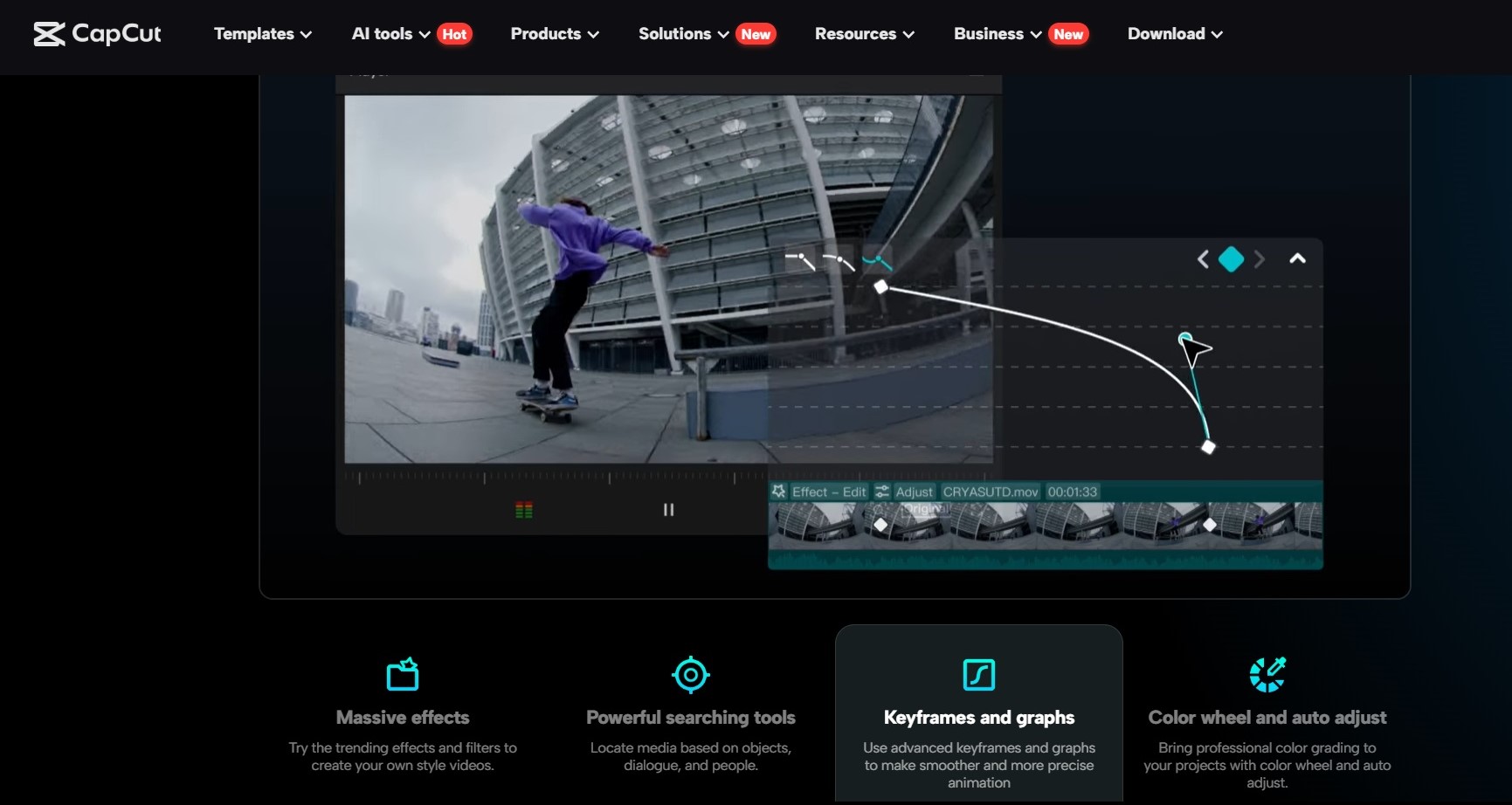This screenshot has height=805, width=1512.
Task: Expand the Download chevron arrow
Action: pos(1217,35)
